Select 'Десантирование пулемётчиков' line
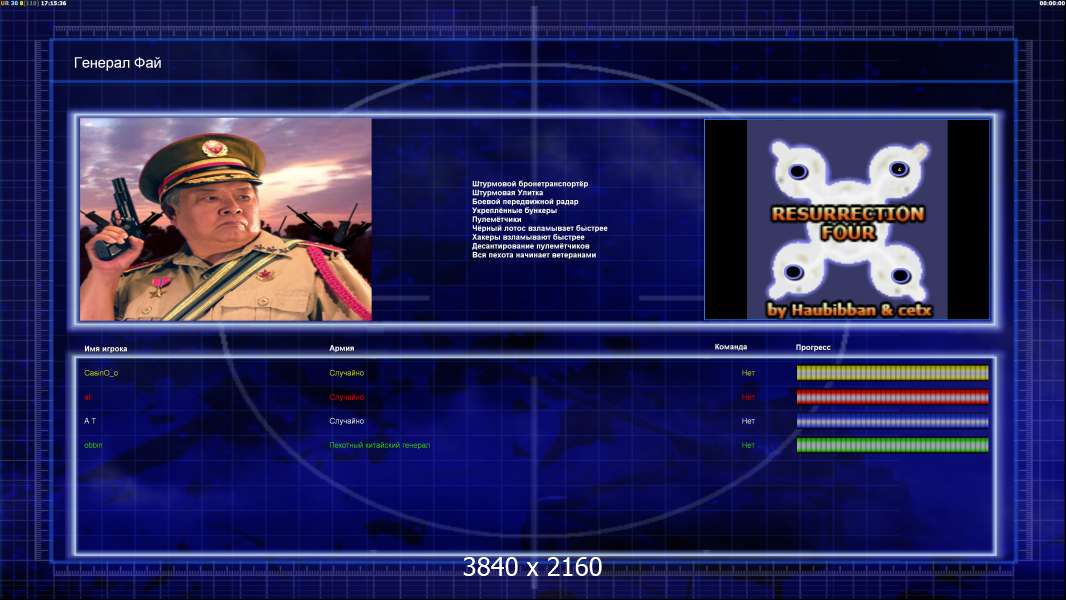 point(530,246)
